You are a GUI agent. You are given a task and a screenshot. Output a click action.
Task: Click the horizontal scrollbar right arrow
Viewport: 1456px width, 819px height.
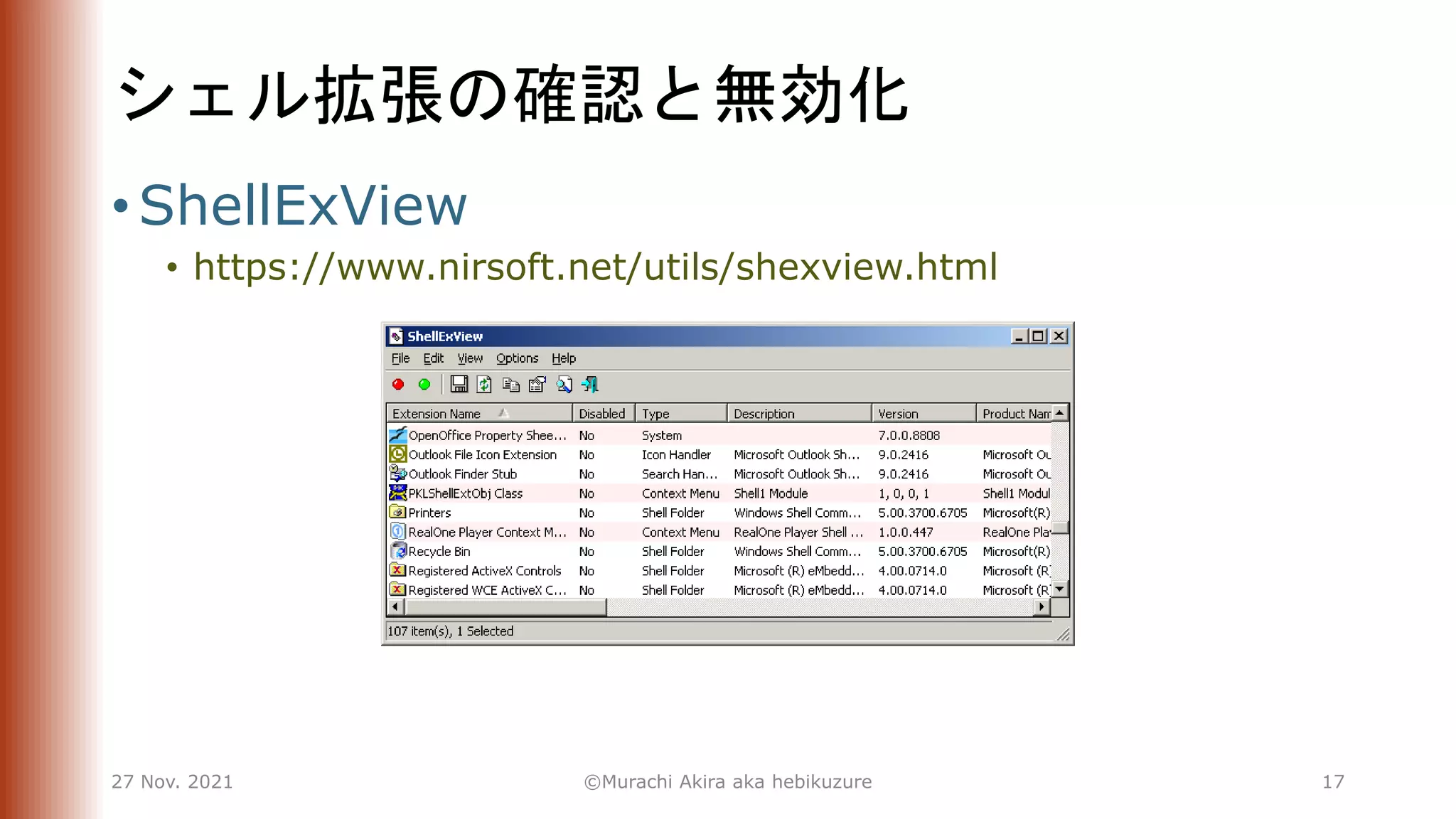click(x=1042, y=607)
